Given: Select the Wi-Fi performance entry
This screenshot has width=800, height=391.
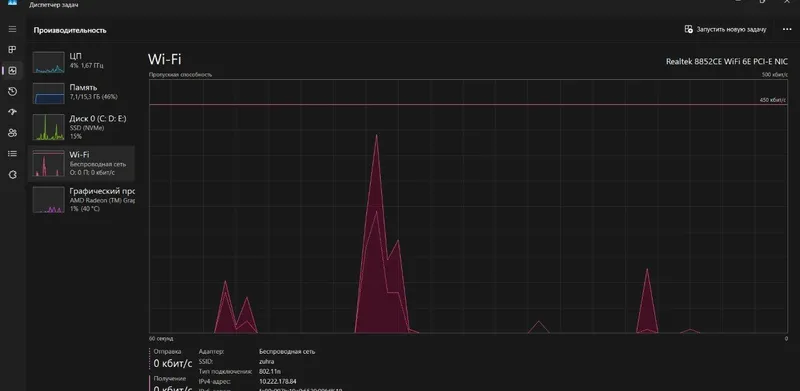Looking at the screenshot, I should click(82, 163).
